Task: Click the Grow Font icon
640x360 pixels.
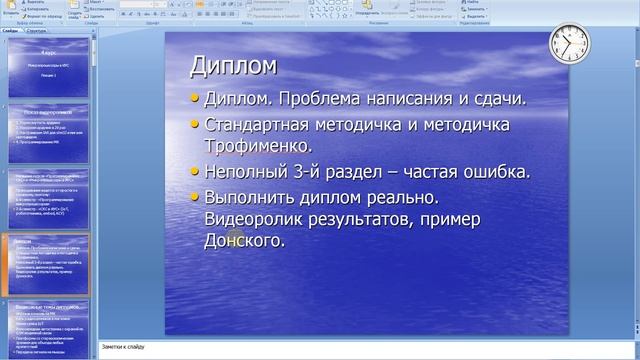Action: 172,4
